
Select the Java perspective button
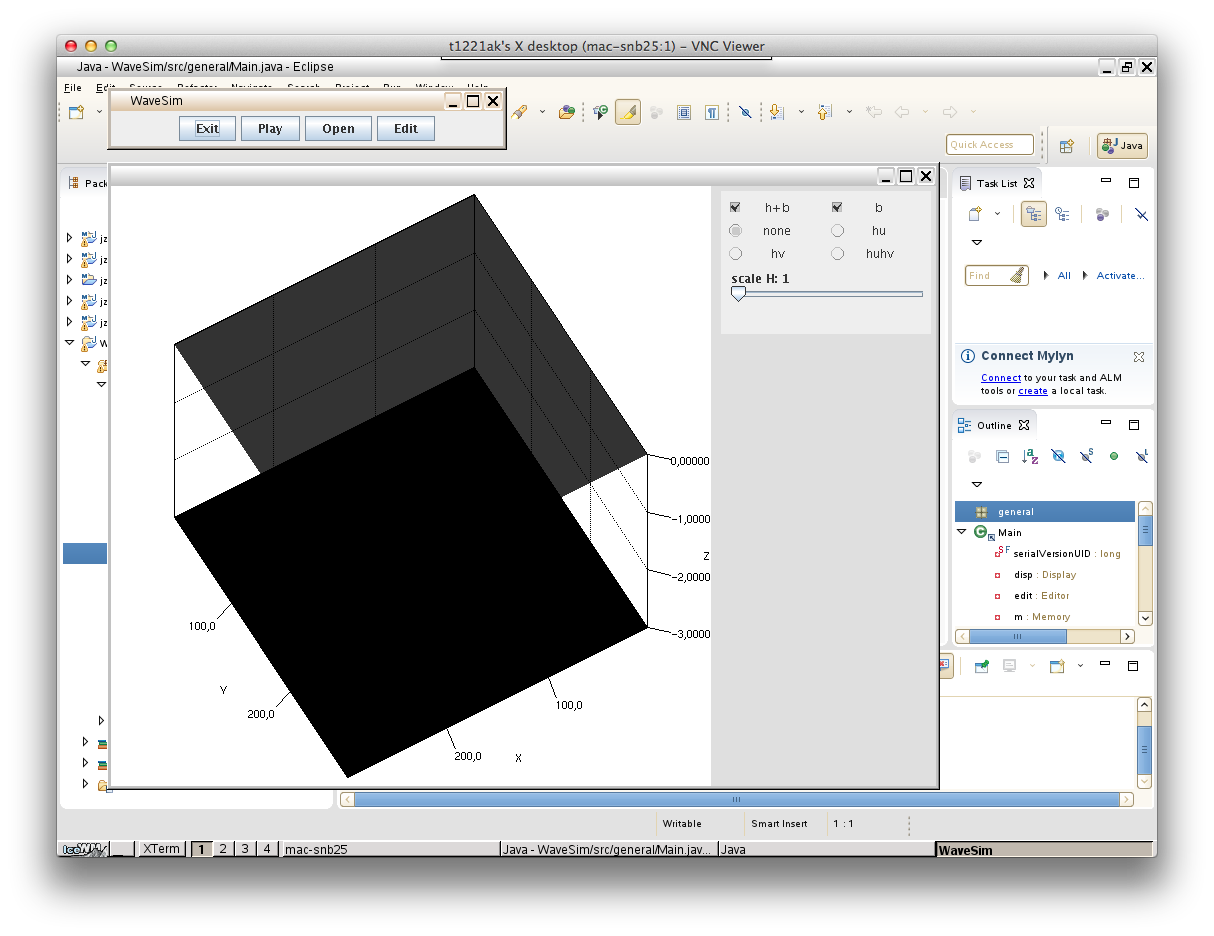(x=1122, y=145)
